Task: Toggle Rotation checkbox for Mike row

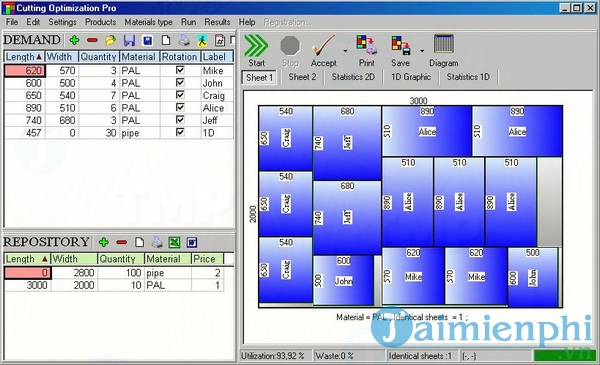Action: pyautogui.click(x=180, y=70)
